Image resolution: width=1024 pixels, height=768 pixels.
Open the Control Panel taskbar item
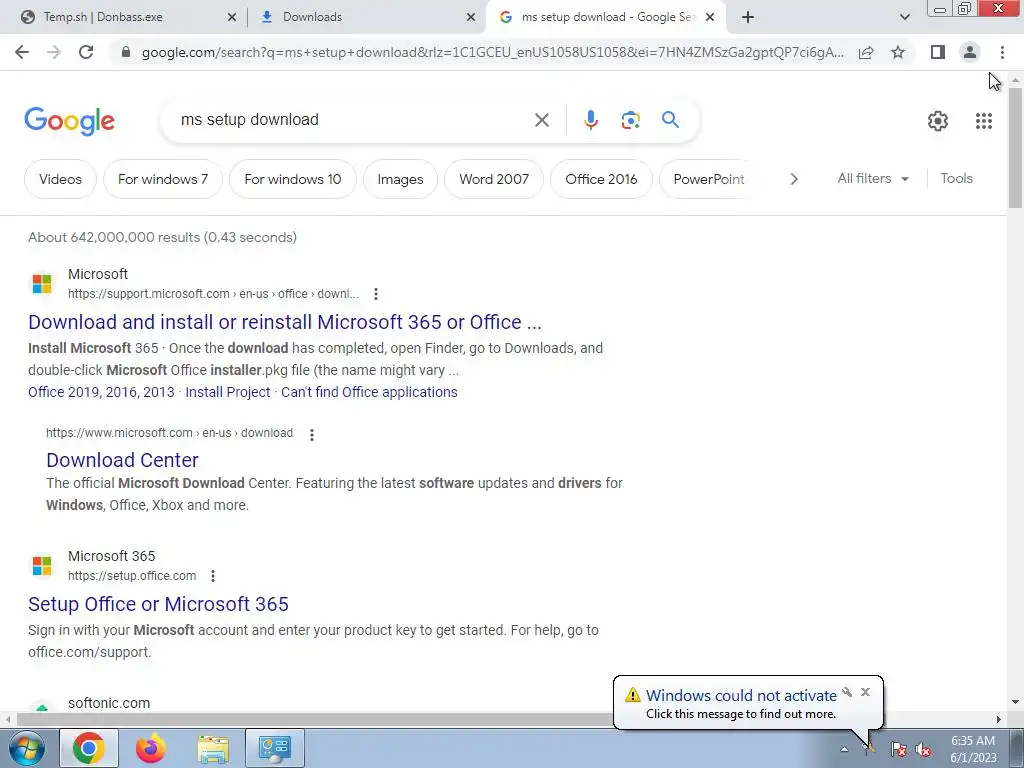274,748
